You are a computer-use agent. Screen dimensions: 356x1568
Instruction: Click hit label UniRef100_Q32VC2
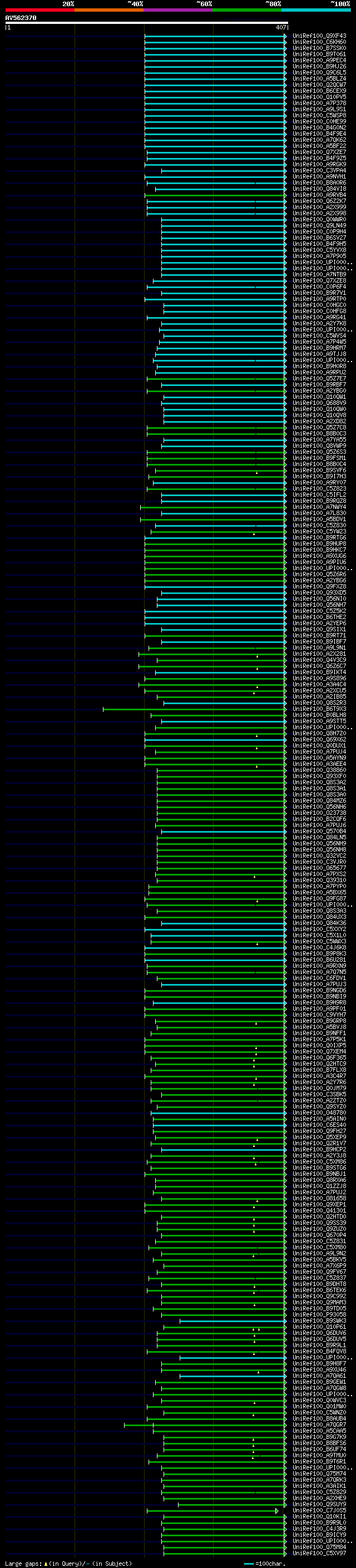tap(319, 856)
